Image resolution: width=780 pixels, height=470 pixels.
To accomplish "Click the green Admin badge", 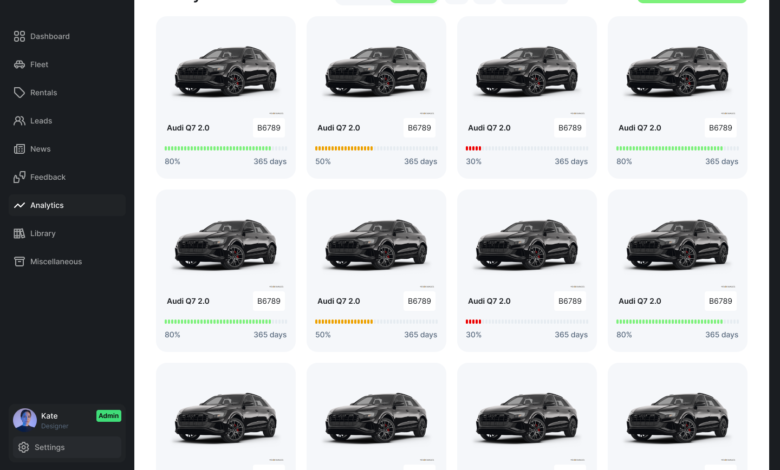I will (108, 416).
